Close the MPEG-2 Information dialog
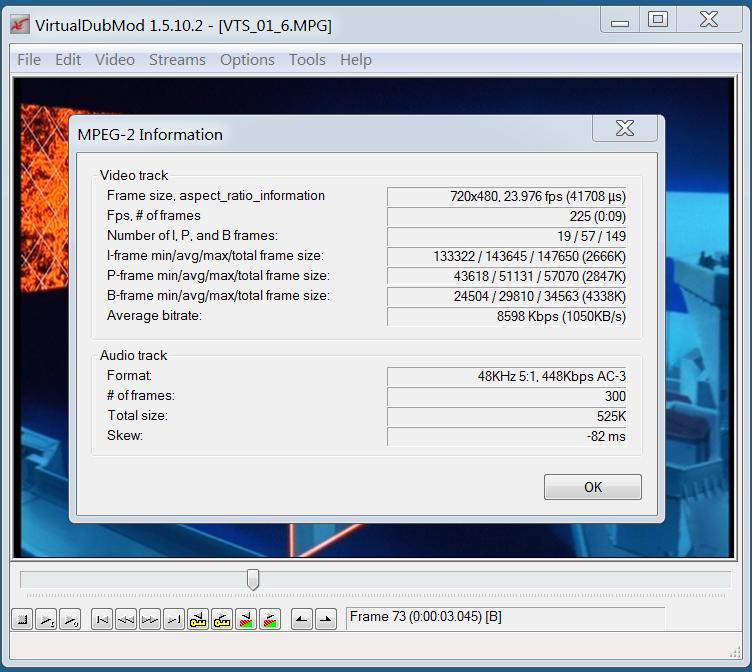752x672 pixels. click(x=625, y=128)
